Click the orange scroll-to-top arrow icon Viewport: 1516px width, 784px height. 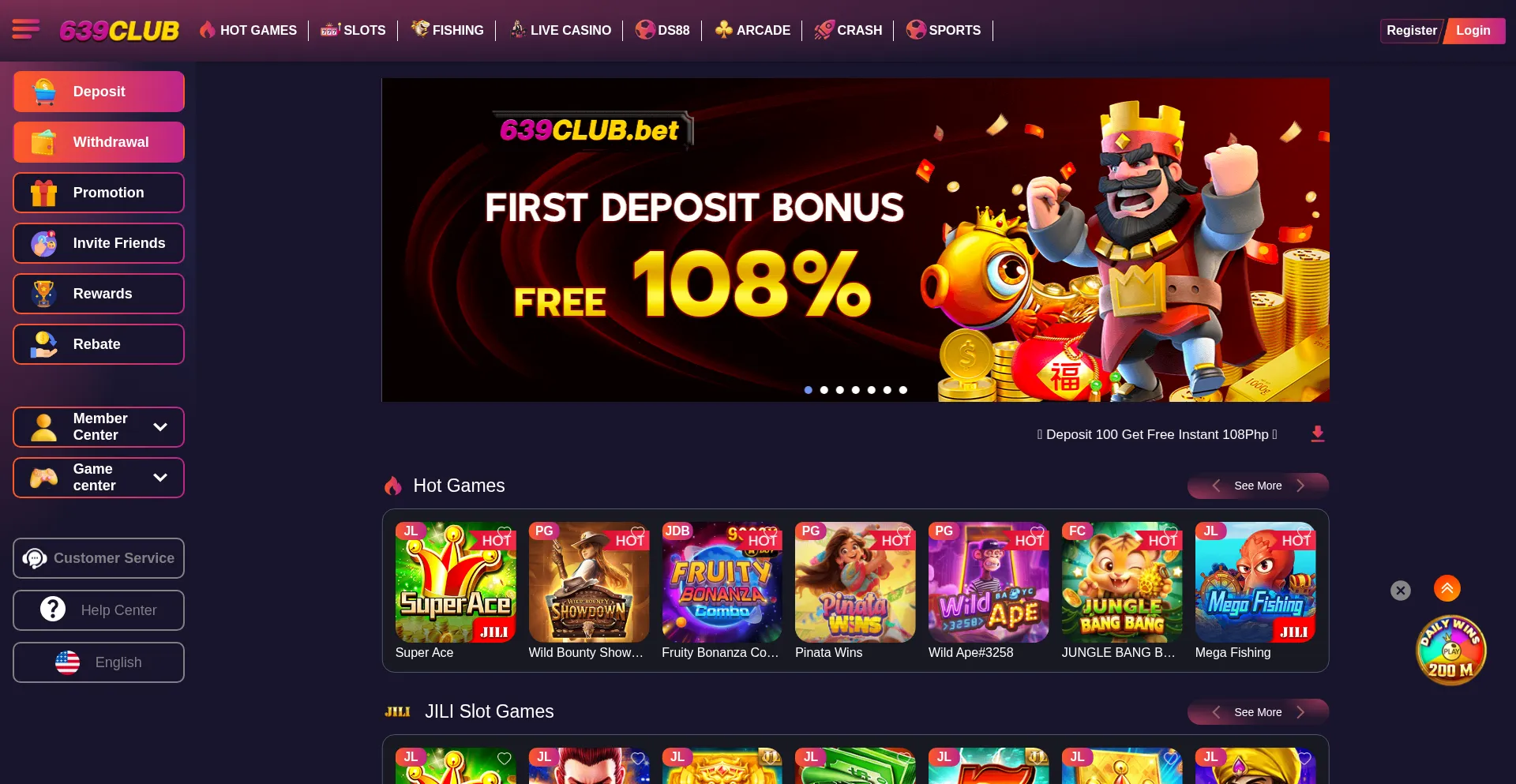click(1447, 588)
